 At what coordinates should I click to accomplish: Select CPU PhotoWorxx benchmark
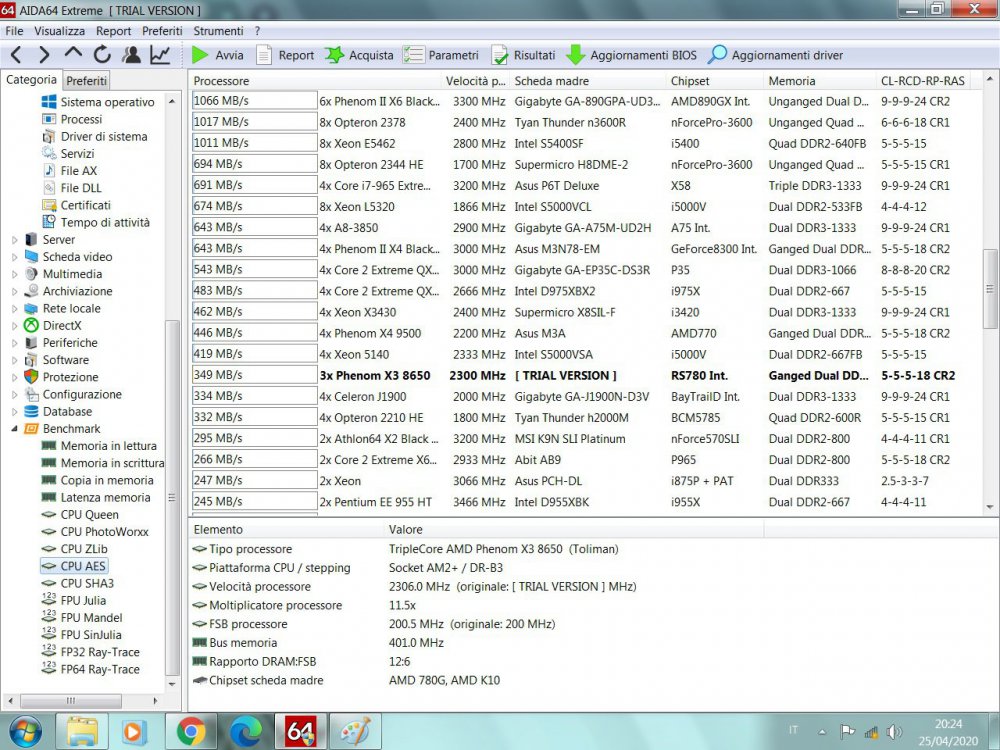[104, 532]
